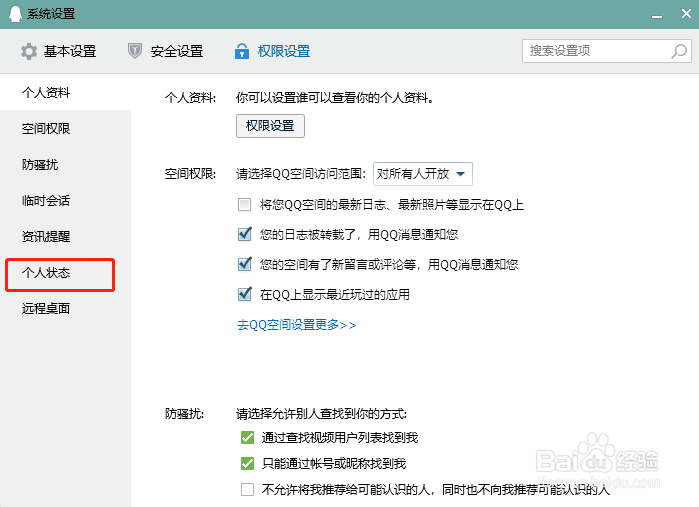This screenshot has width=699, height=507.
Task: Minimize the 系统设置 window
Action: point(657,16)
